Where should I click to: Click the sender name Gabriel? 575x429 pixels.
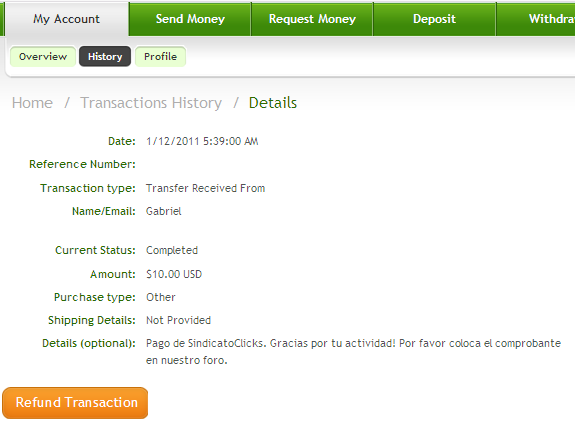pyautogui.click(x=164, y=211)
